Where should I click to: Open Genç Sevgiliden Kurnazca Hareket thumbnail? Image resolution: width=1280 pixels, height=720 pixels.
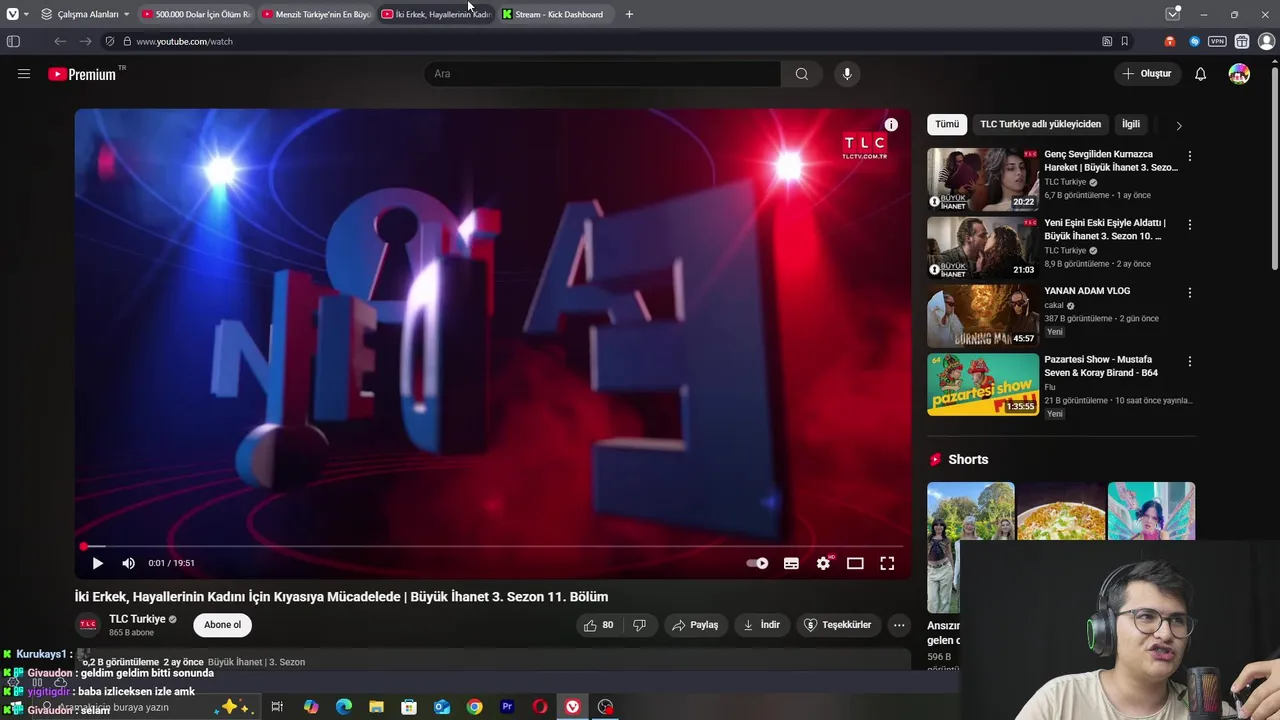coord(983,179)
